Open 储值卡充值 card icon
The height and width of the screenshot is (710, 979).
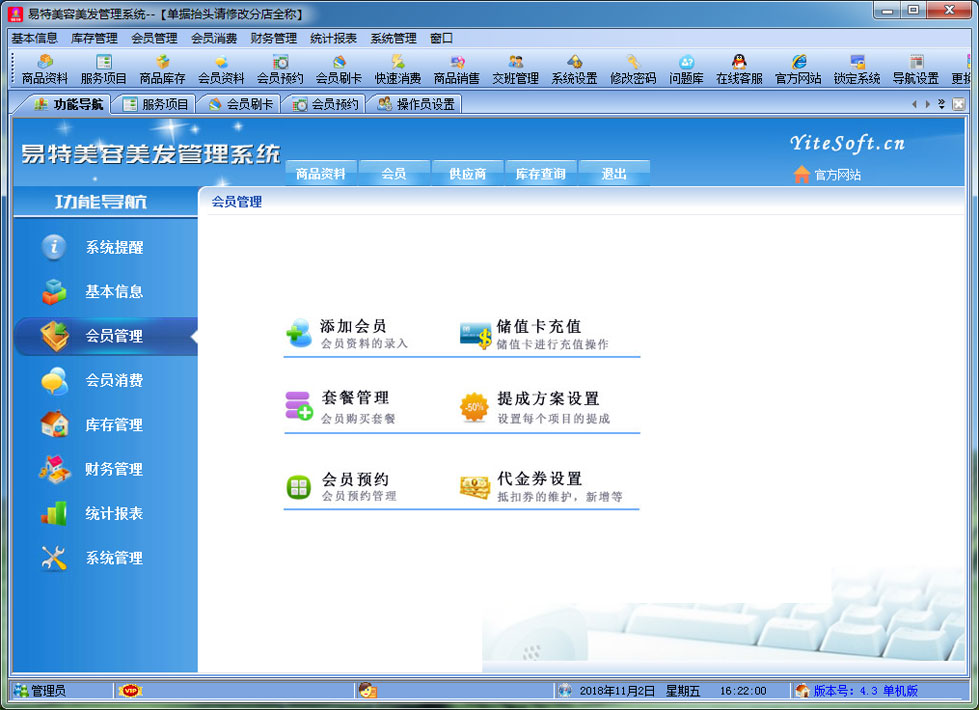pyautogui.click(x=475, y=335)
